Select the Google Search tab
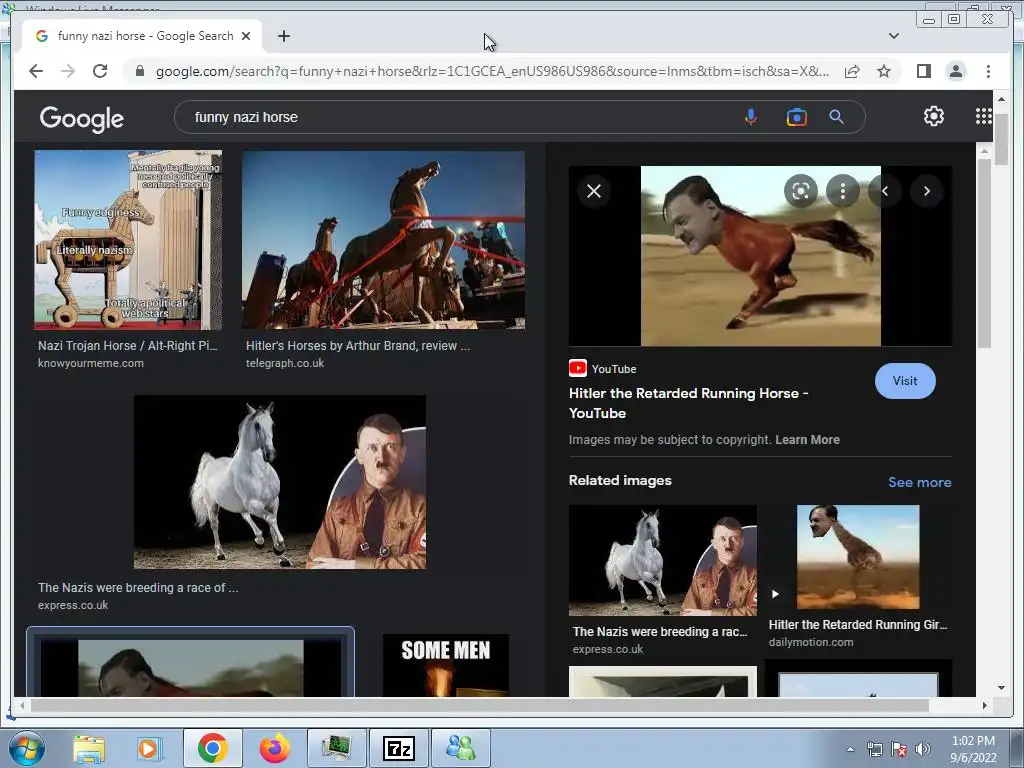The image size is (1024, 768). coord(142,36)
